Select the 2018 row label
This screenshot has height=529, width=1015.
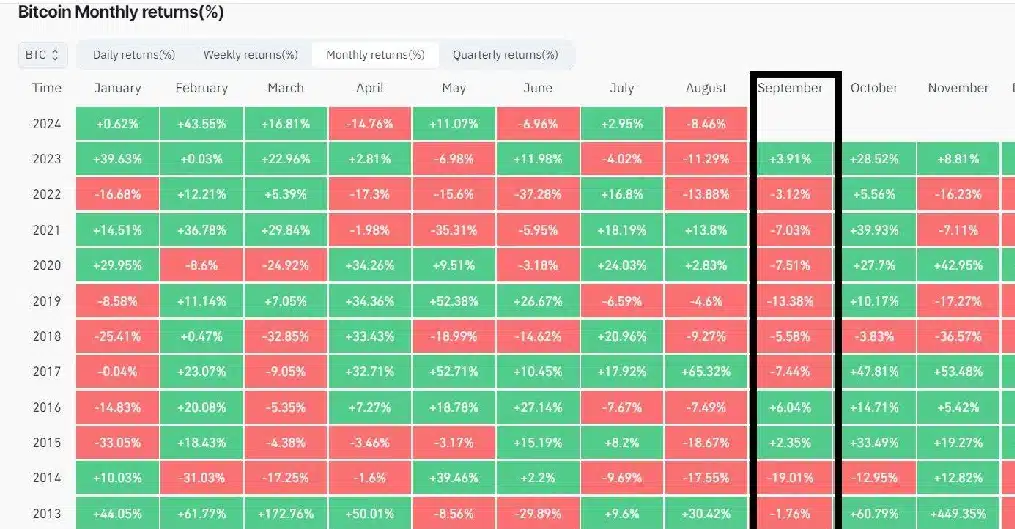47,336
